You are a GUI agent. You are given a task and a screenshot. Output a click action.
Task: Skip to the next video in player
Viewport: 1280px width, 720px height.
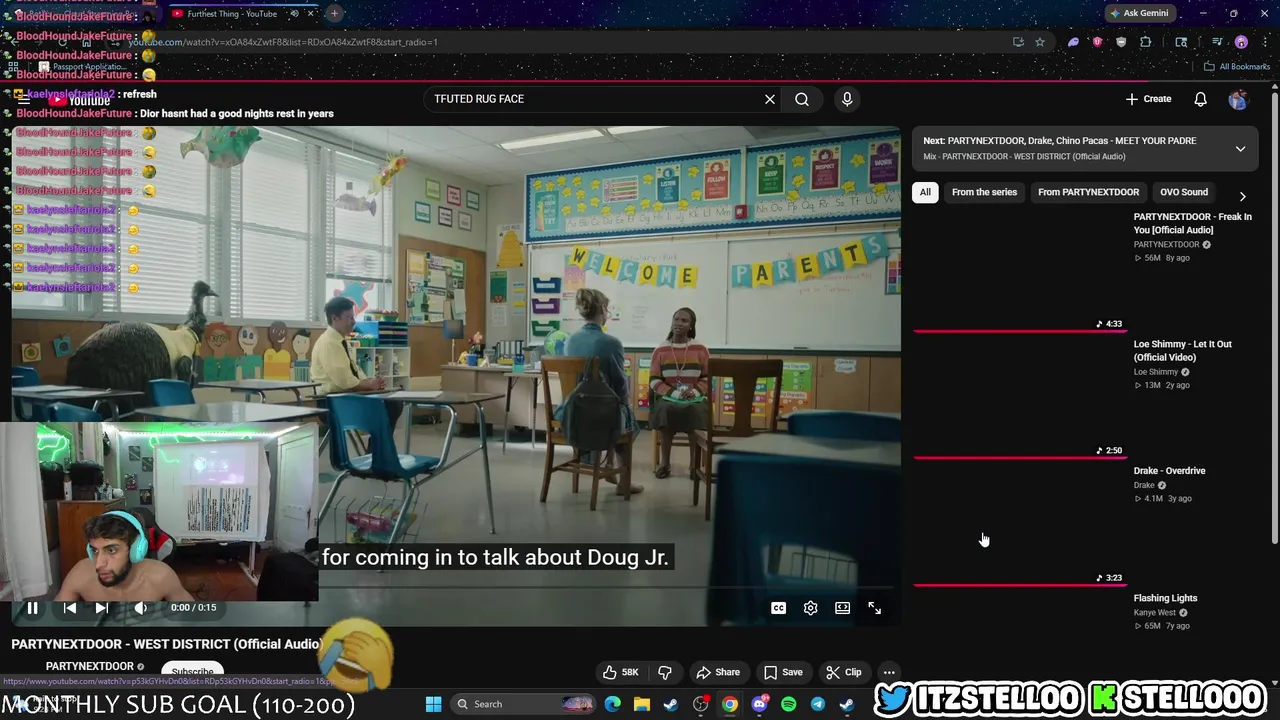coord(101,607)
